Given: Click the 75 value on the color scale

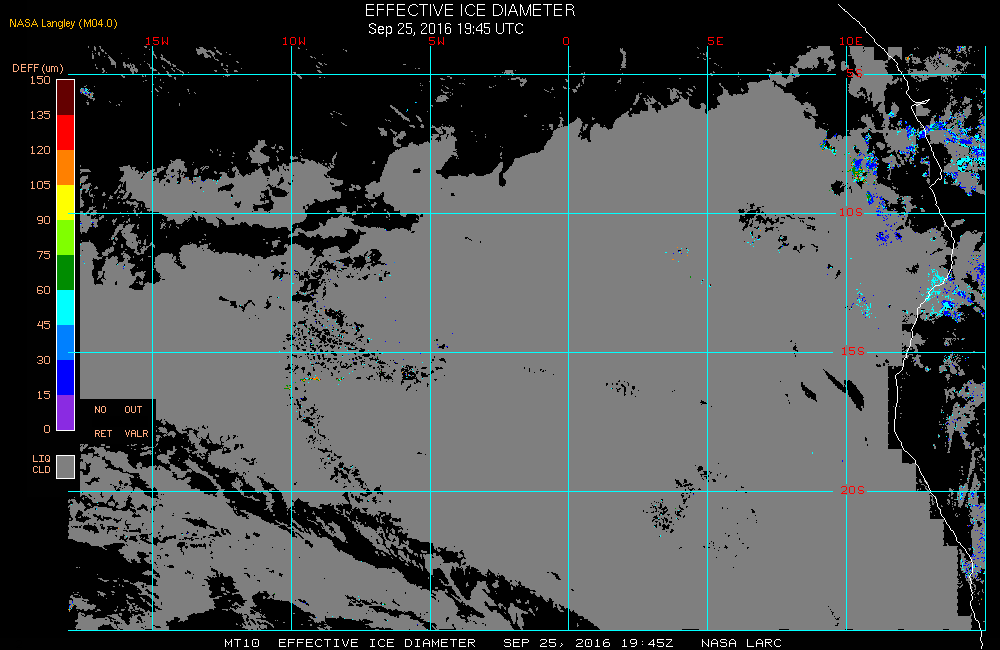Looking at the screenshot, I should pyautogui.click(x=43, y=256).
